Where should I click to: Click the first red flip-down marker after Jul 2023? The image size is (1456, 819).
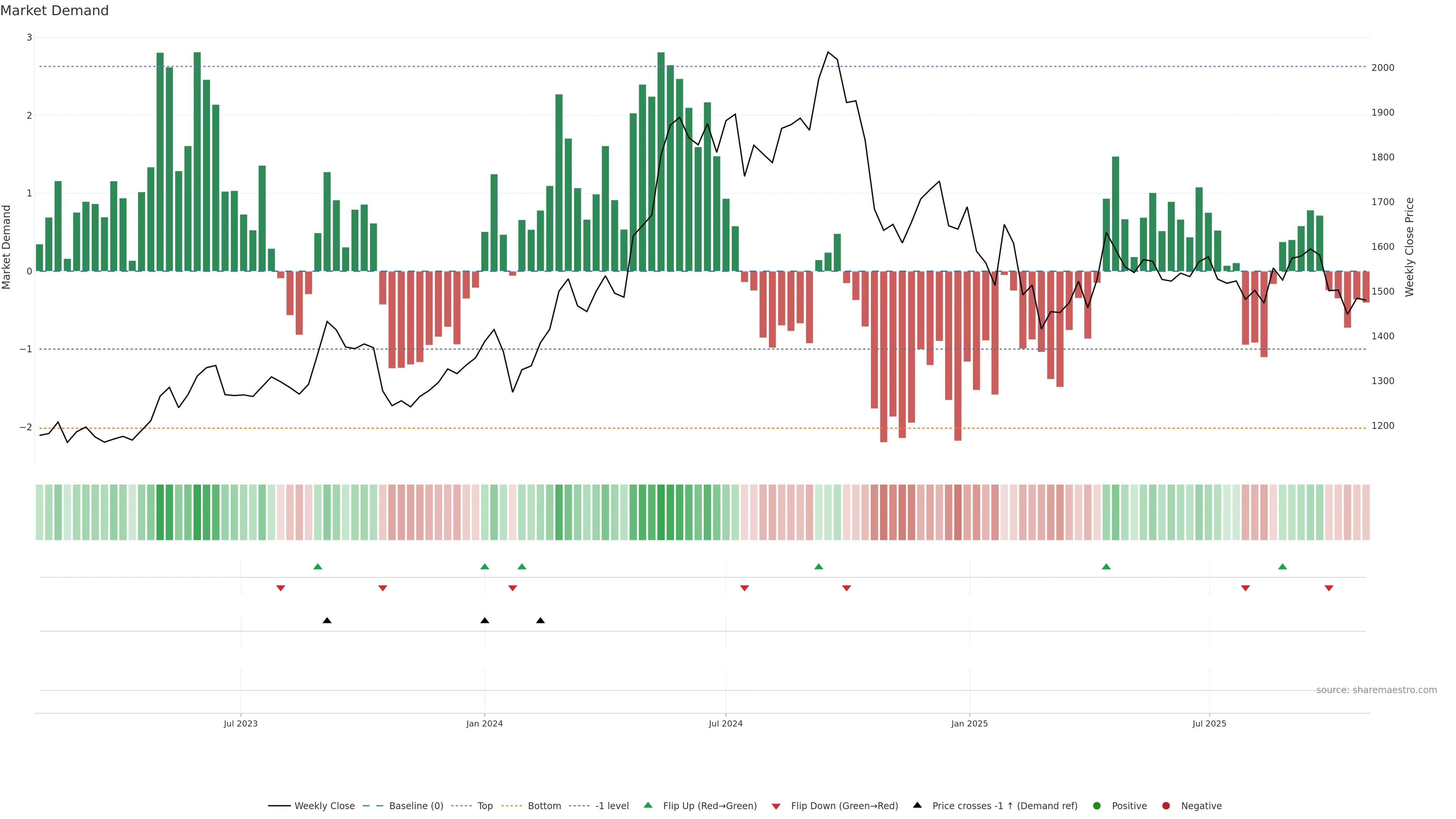(280, 588)
